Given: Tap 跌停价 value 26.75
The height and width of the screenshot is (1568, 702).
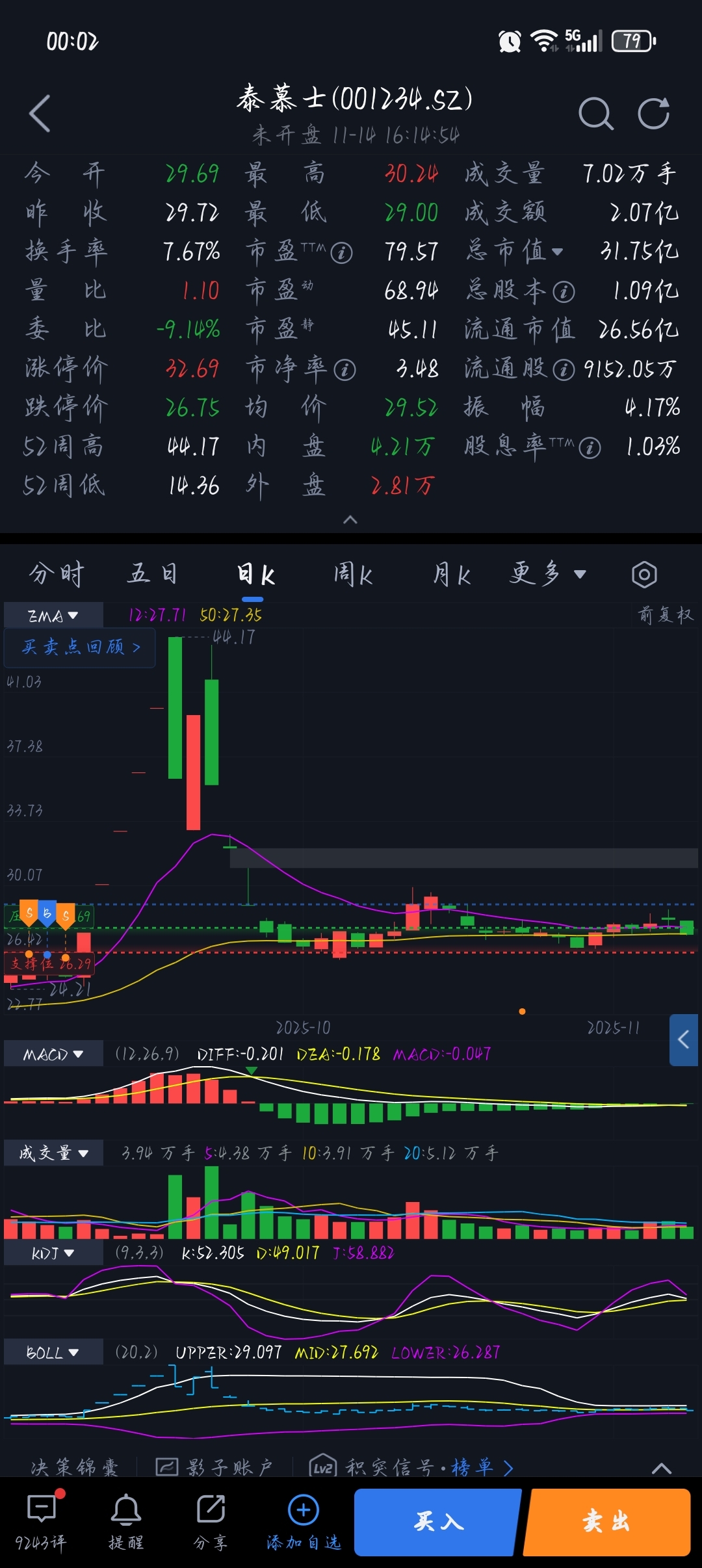Looking at the screenshot, I should point(192,408).
